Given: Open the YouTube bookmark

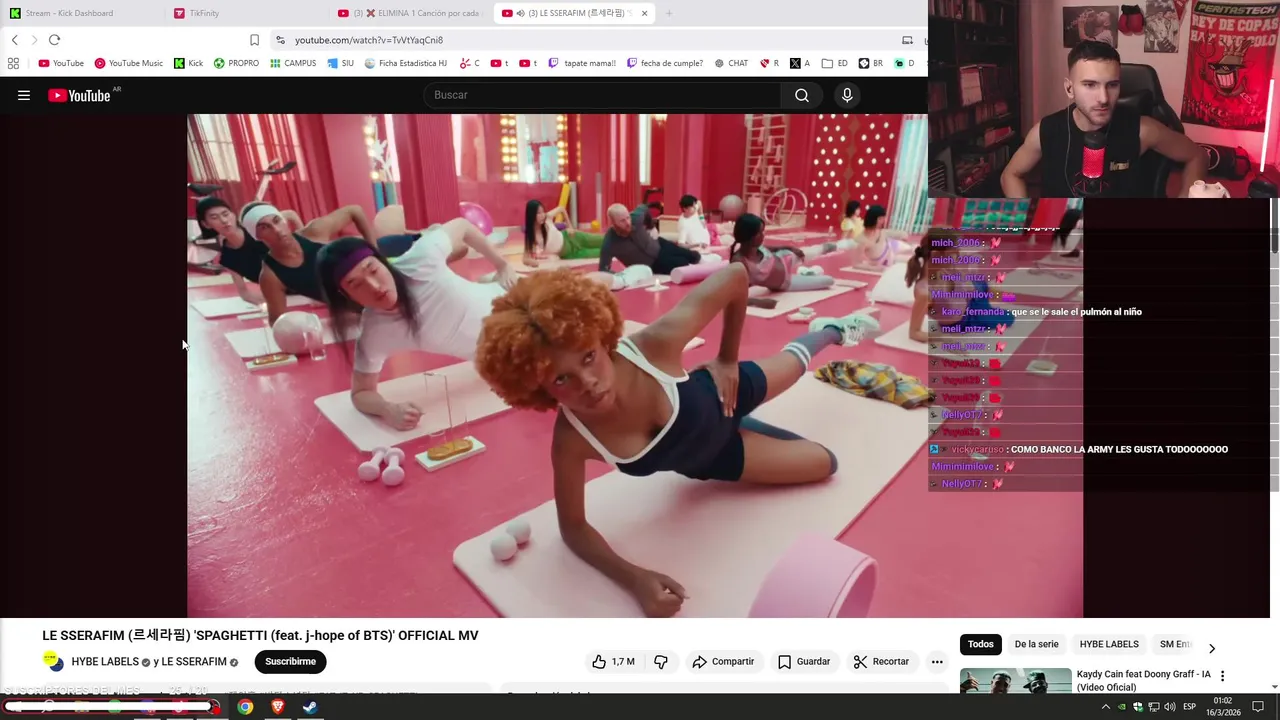Looking at the screenshot, I should 61,63.
